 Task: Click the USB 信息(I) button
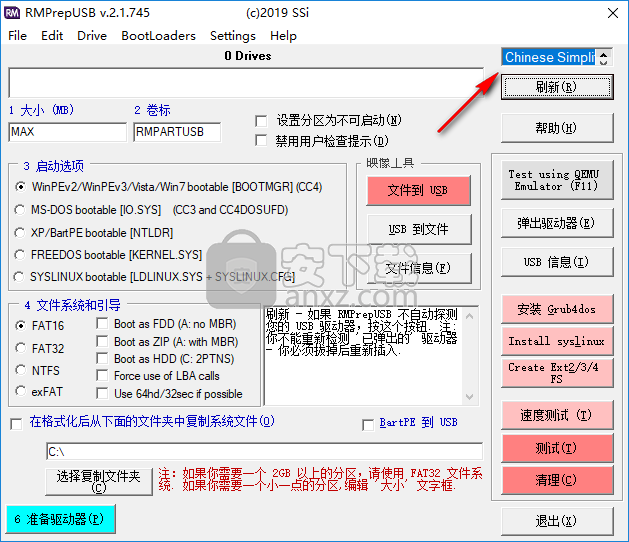coord(557,262)
